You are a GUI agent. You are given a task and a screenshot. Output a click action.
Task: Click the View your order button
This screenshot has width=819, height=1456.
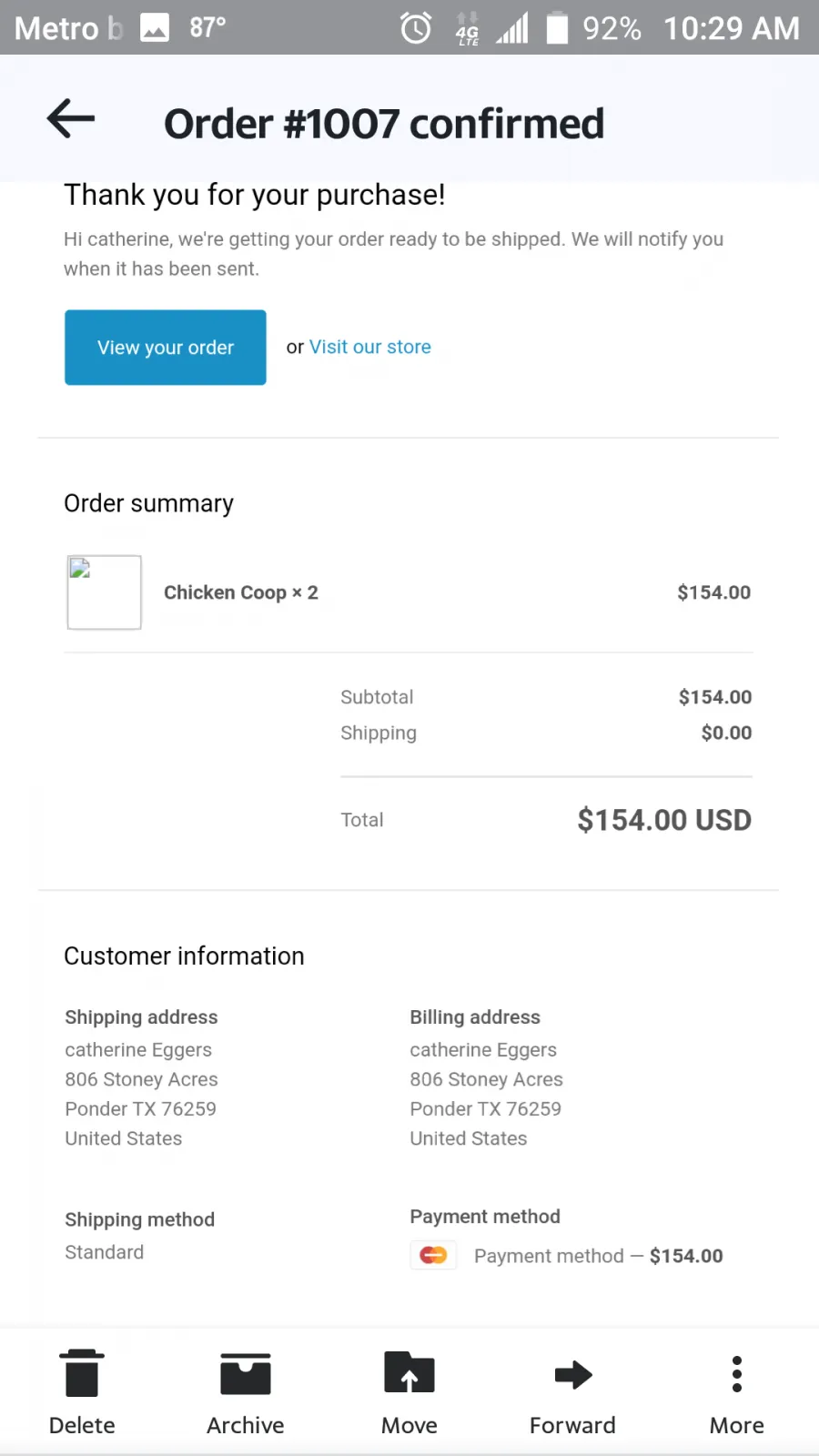coord(166,348)
